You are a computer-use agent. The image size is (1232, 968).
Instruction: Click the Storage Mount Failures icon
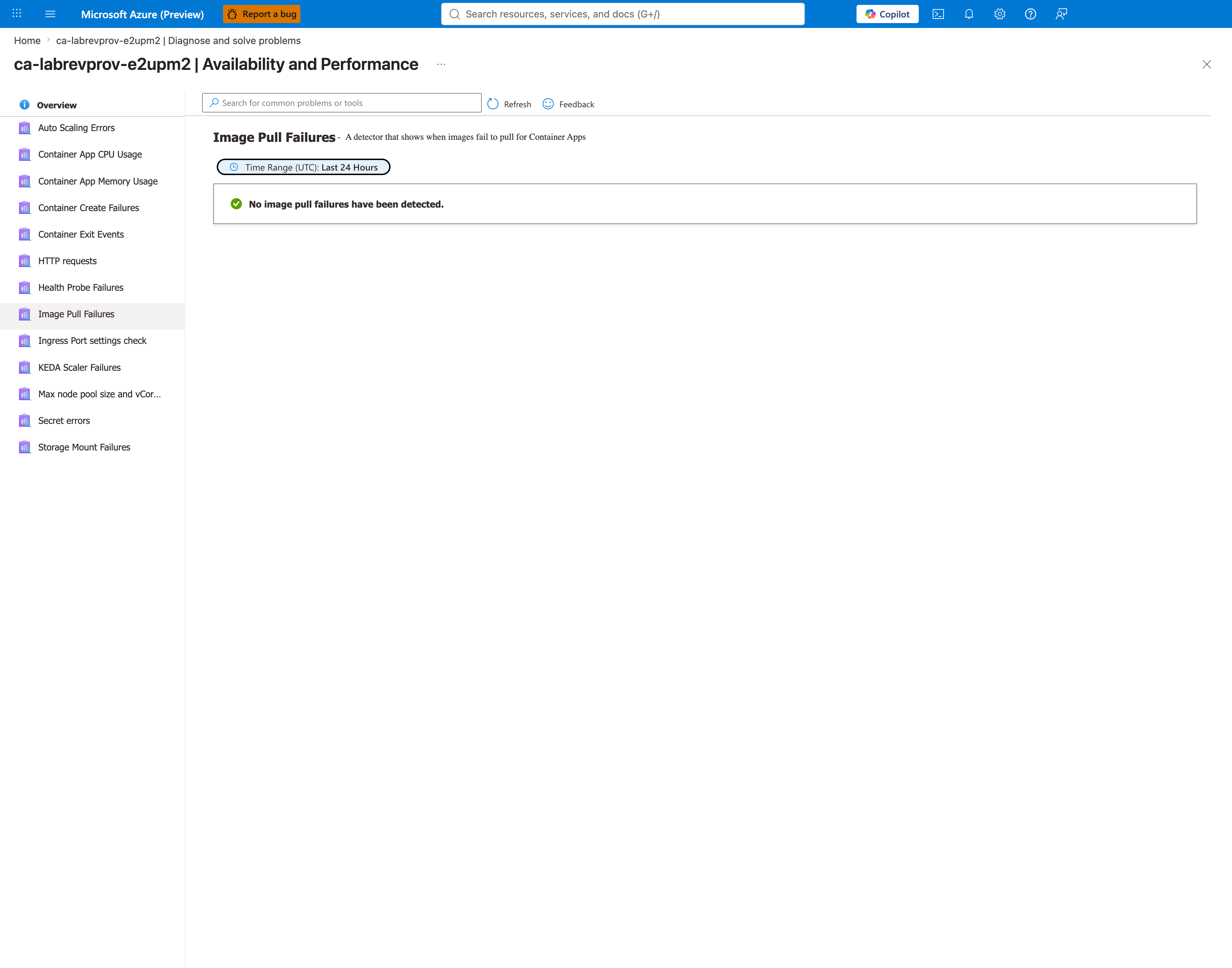tap(24, 447)
